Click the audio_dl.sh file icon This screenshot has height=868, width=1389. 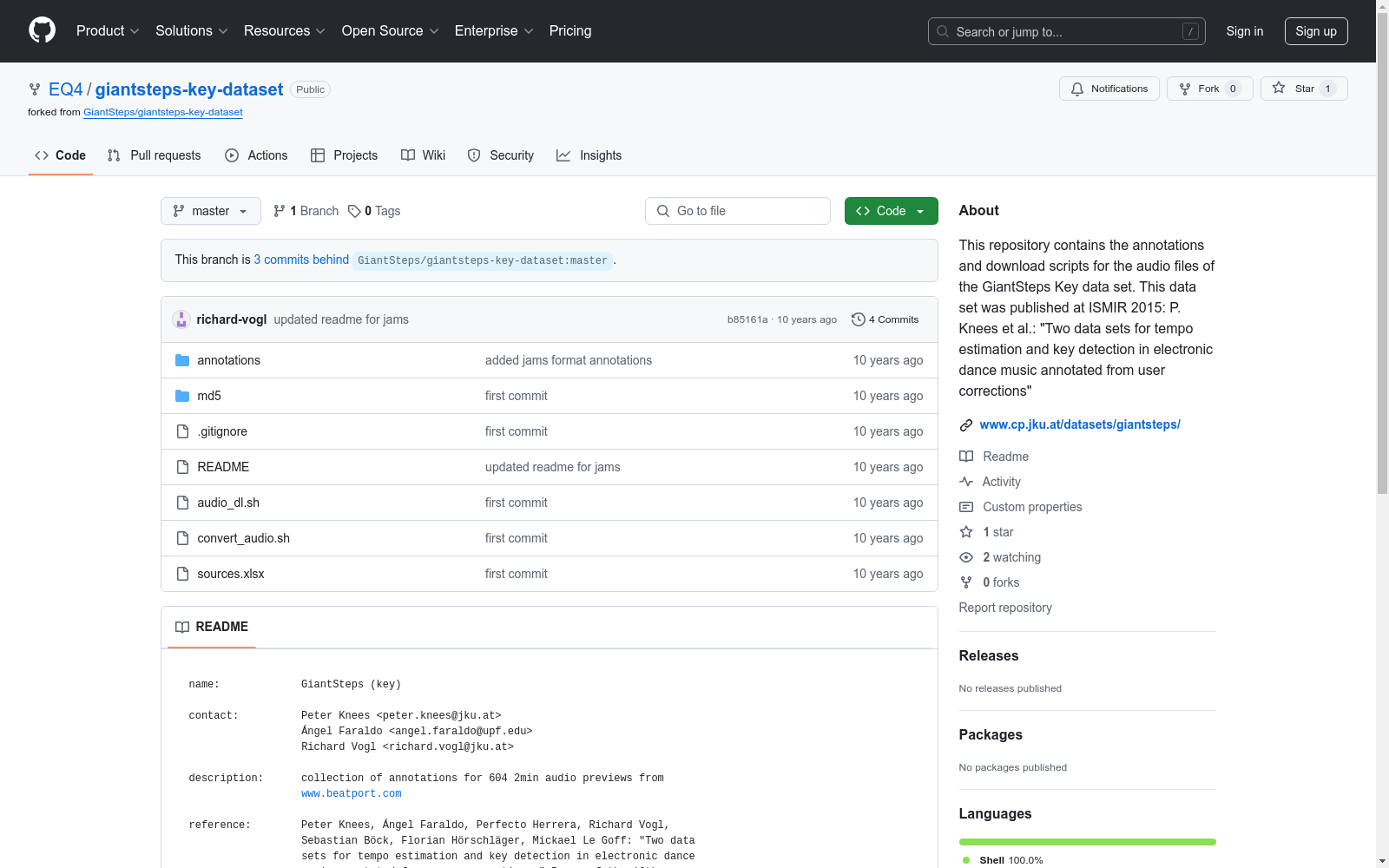[x=182, y=503]
